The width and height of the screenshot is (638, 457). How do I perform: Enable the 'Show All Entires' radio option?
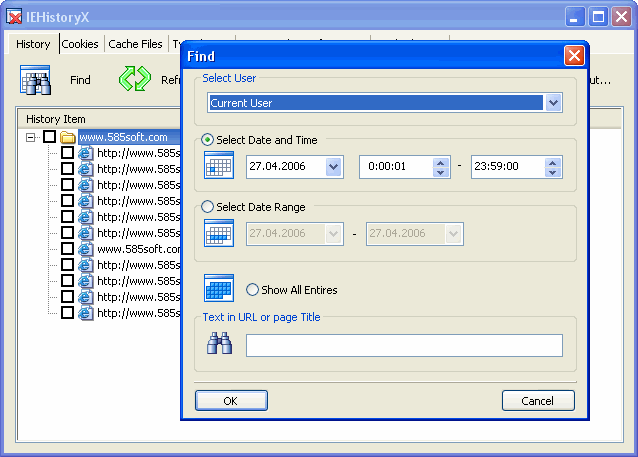coord(252,290)
